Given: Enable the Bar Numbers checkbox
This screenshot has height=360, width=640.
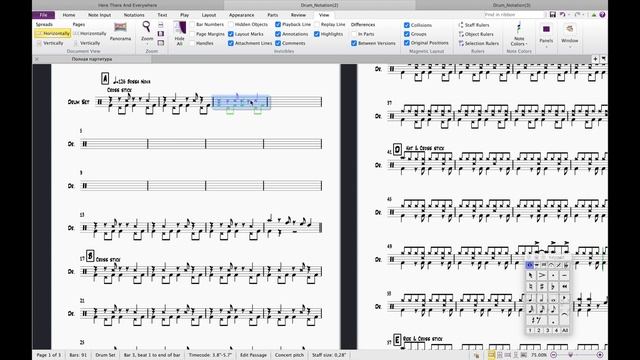Looking at the screenshot, I should tap(192, 24).
